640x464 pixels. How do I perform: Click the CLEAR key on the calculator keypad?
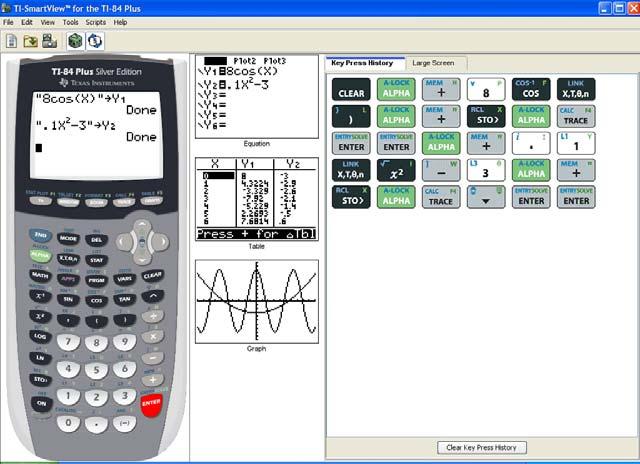(153, 275)
